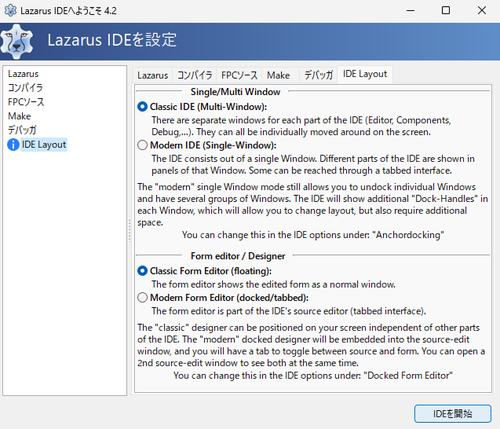Go to the デバッガ tab
The width and height of the screenshot is (500, 429).
click(x=318, y=75)
